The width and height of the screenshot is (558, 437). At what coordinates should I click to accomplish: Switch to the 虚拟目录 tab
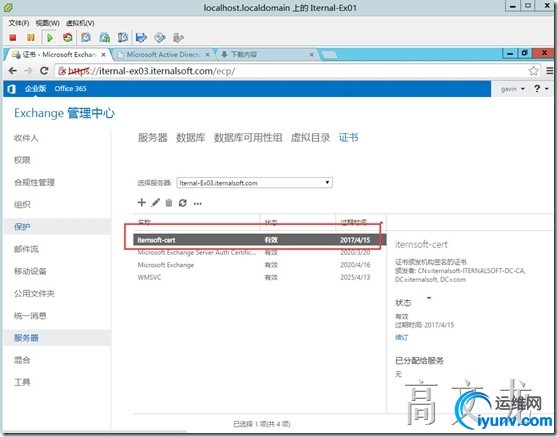(310, 138)
